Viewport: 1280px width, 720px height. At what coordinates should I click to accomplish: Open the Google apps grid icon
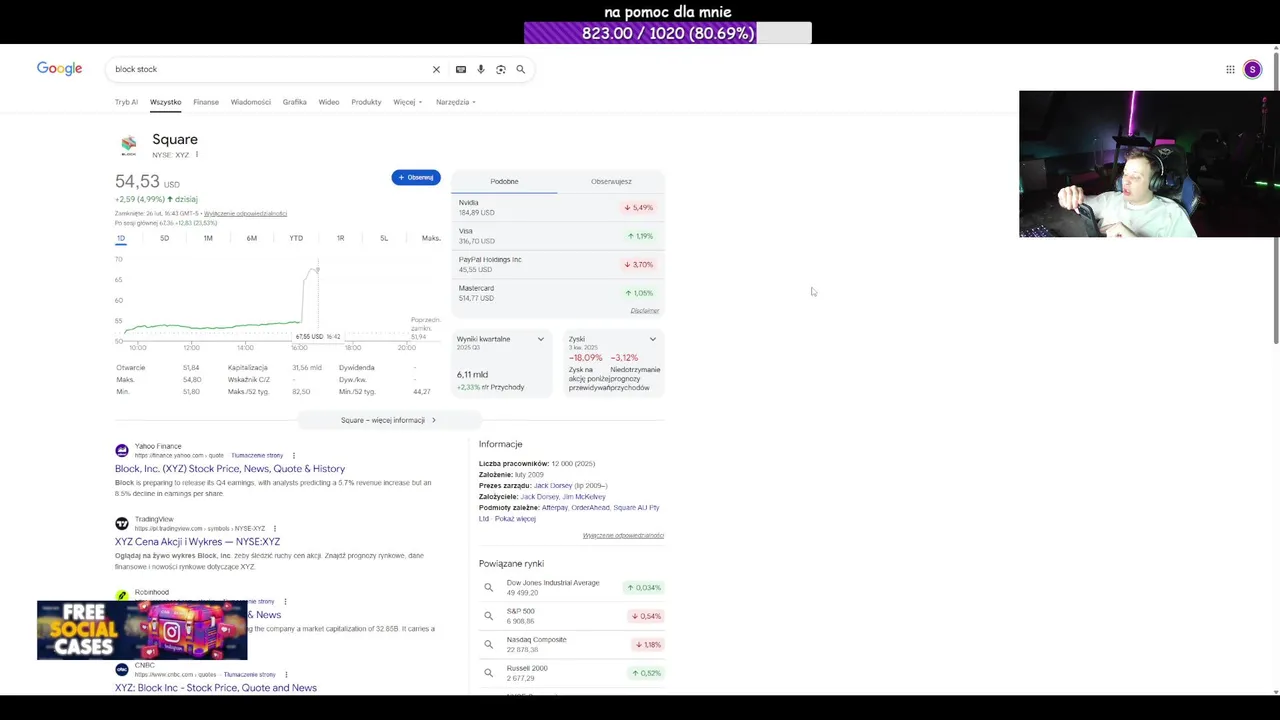click(1230, 69)
